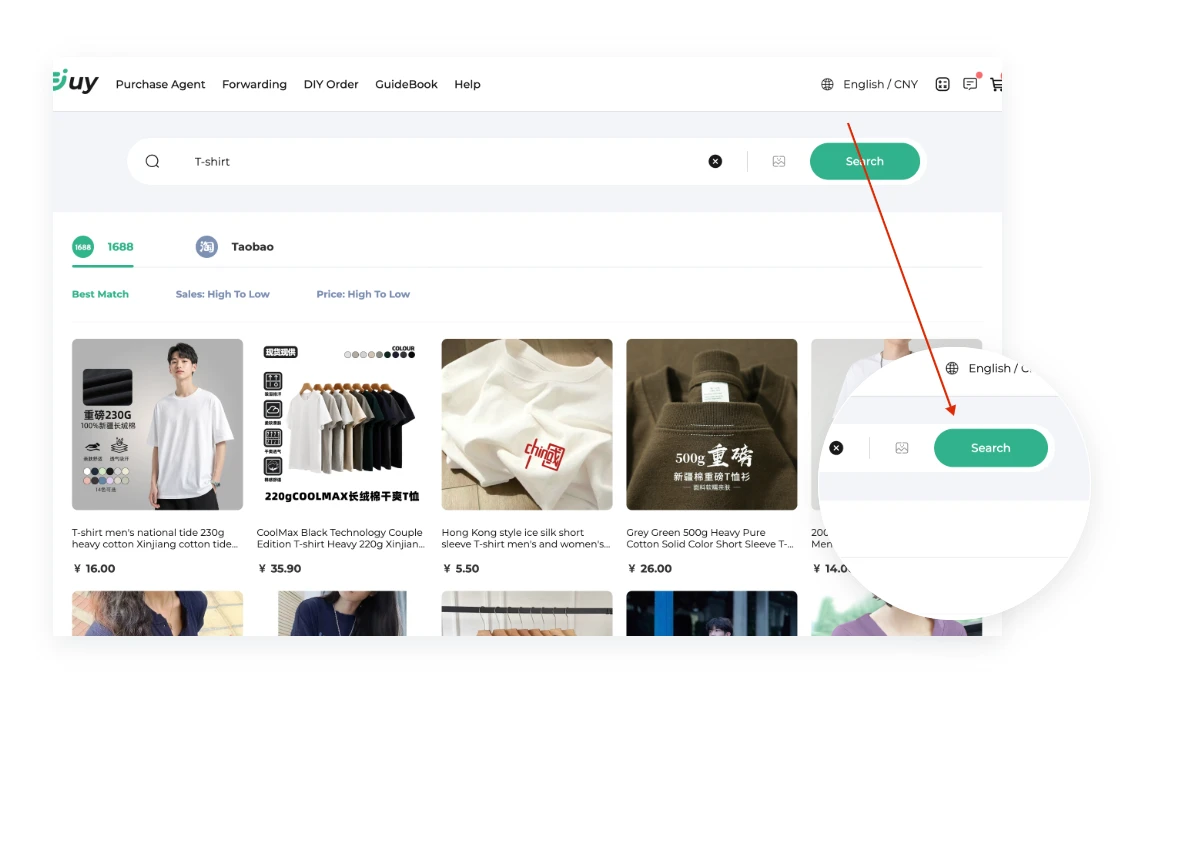Click the Taobao round logo icon
The height and width of the screenshot is (850, 1190).
207,246
